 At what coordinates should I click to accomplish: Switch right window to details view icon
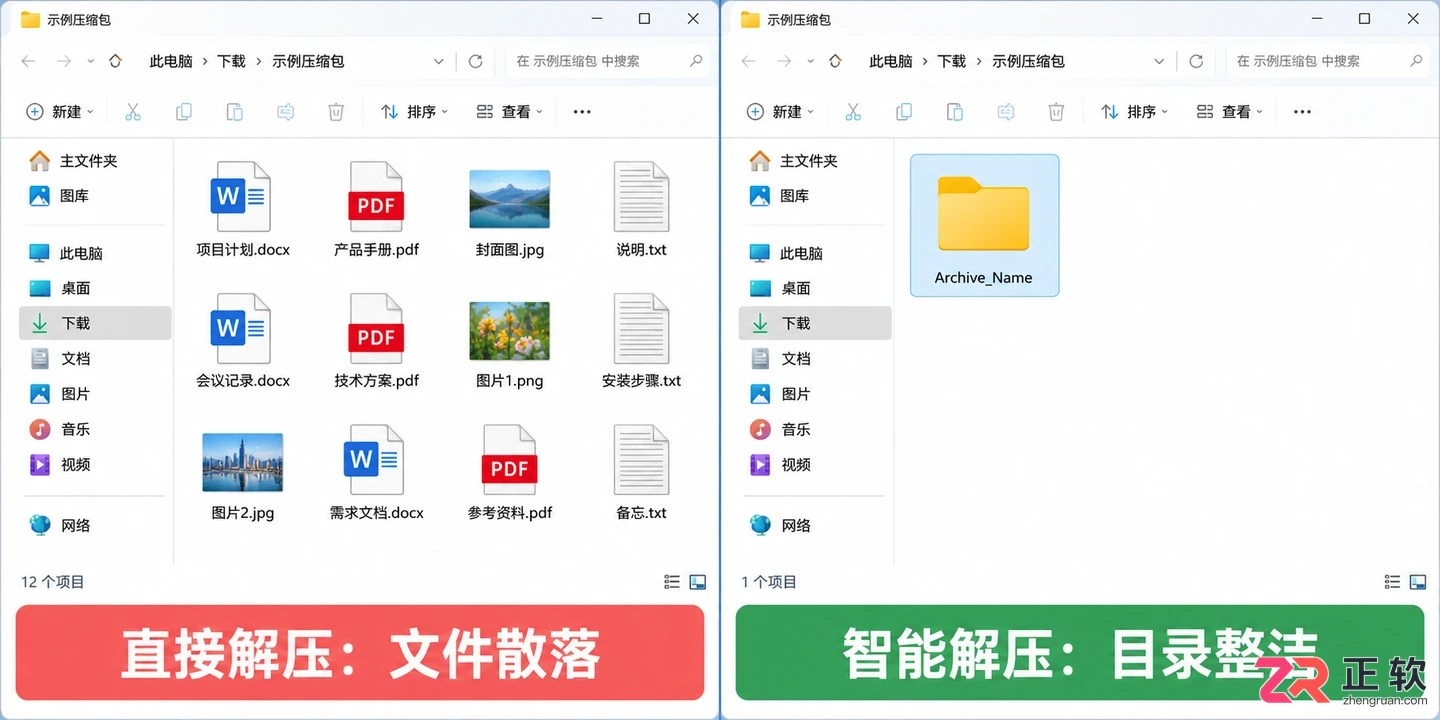[x=1392, y=582]
